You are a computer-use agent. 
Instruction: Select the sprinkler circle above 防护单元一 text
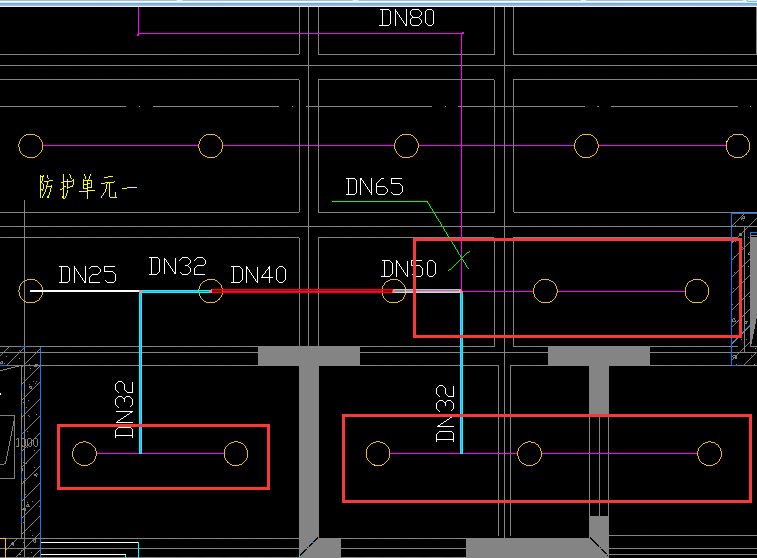[30, 146]
